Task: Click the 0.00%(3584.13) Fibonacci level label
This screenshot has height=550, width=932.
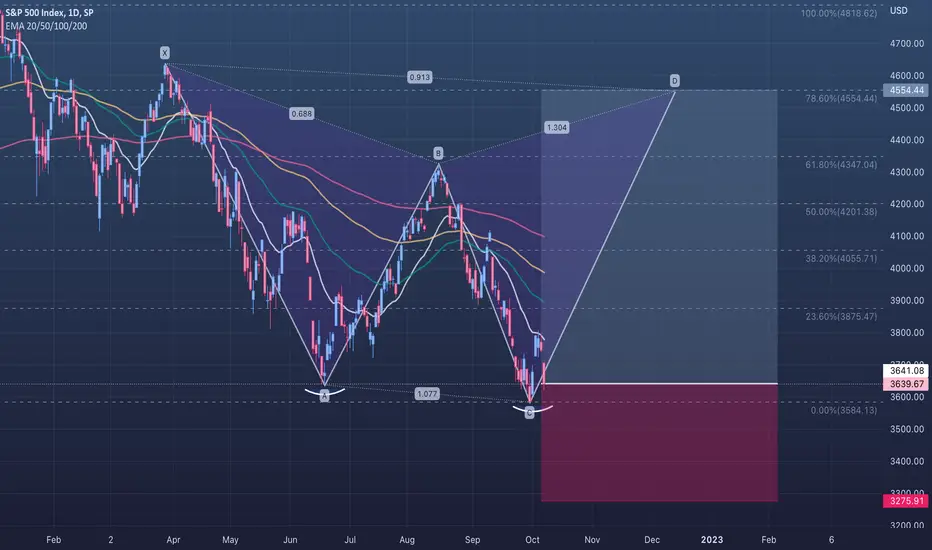Action: click(x=843, y=410)
